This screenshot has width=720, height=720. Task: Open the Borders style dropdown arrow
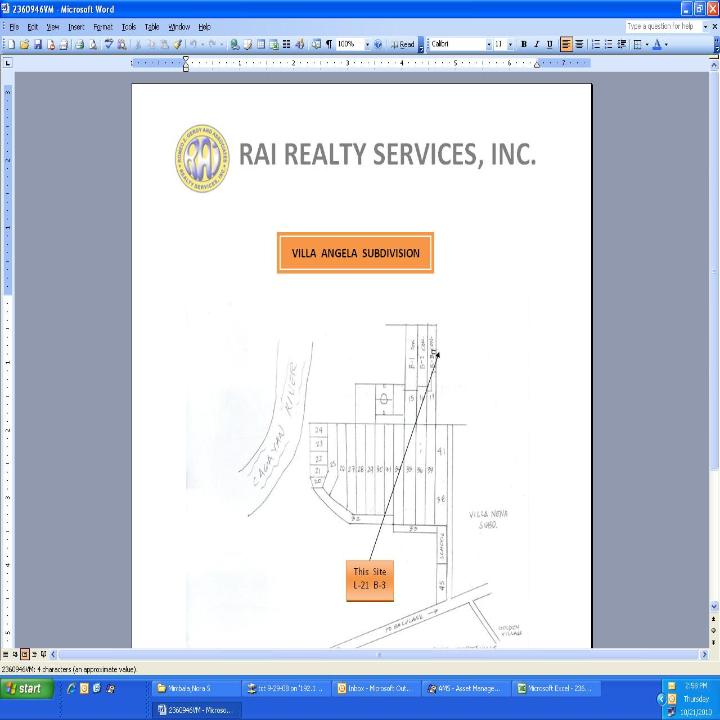[x=647, y=45]
